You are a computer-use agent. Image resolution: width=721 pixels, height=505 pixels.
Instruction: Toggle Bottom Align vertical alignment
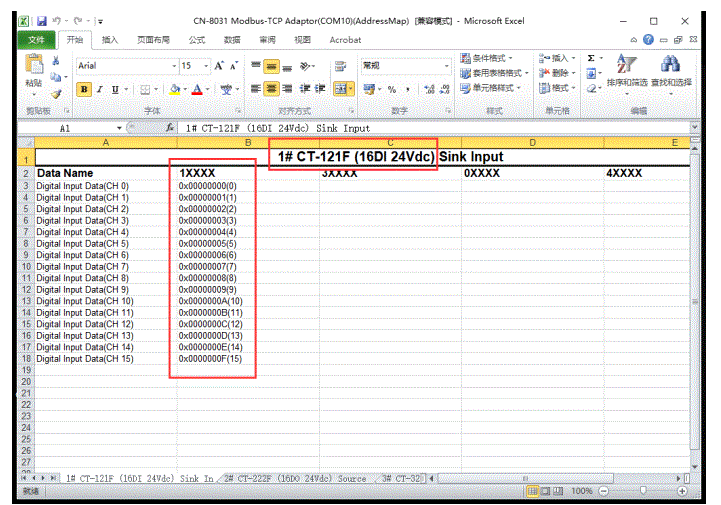287,67
